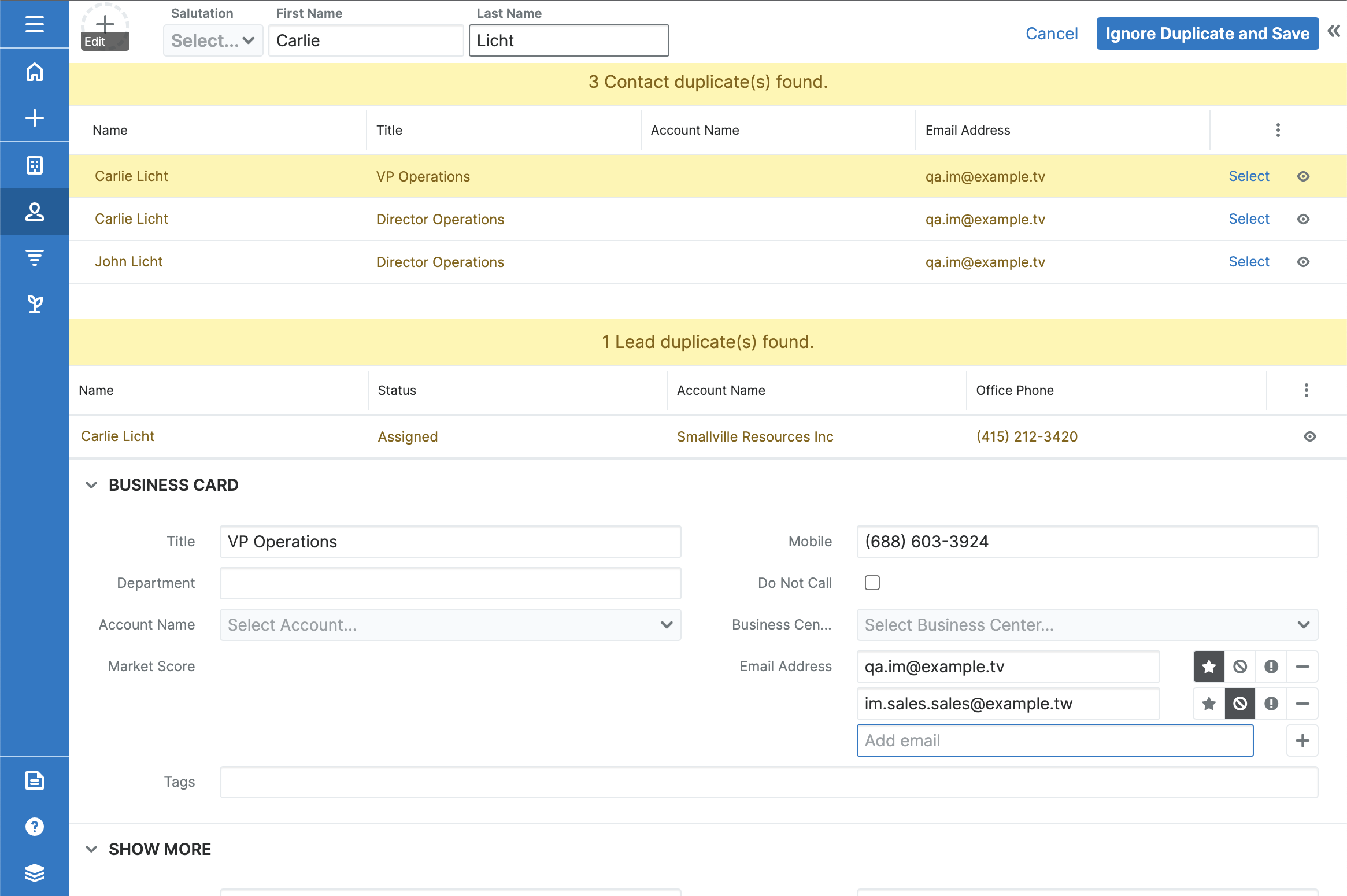Open the lead table three-dot menu
1347x896 pixels.
coord(1306,390)
